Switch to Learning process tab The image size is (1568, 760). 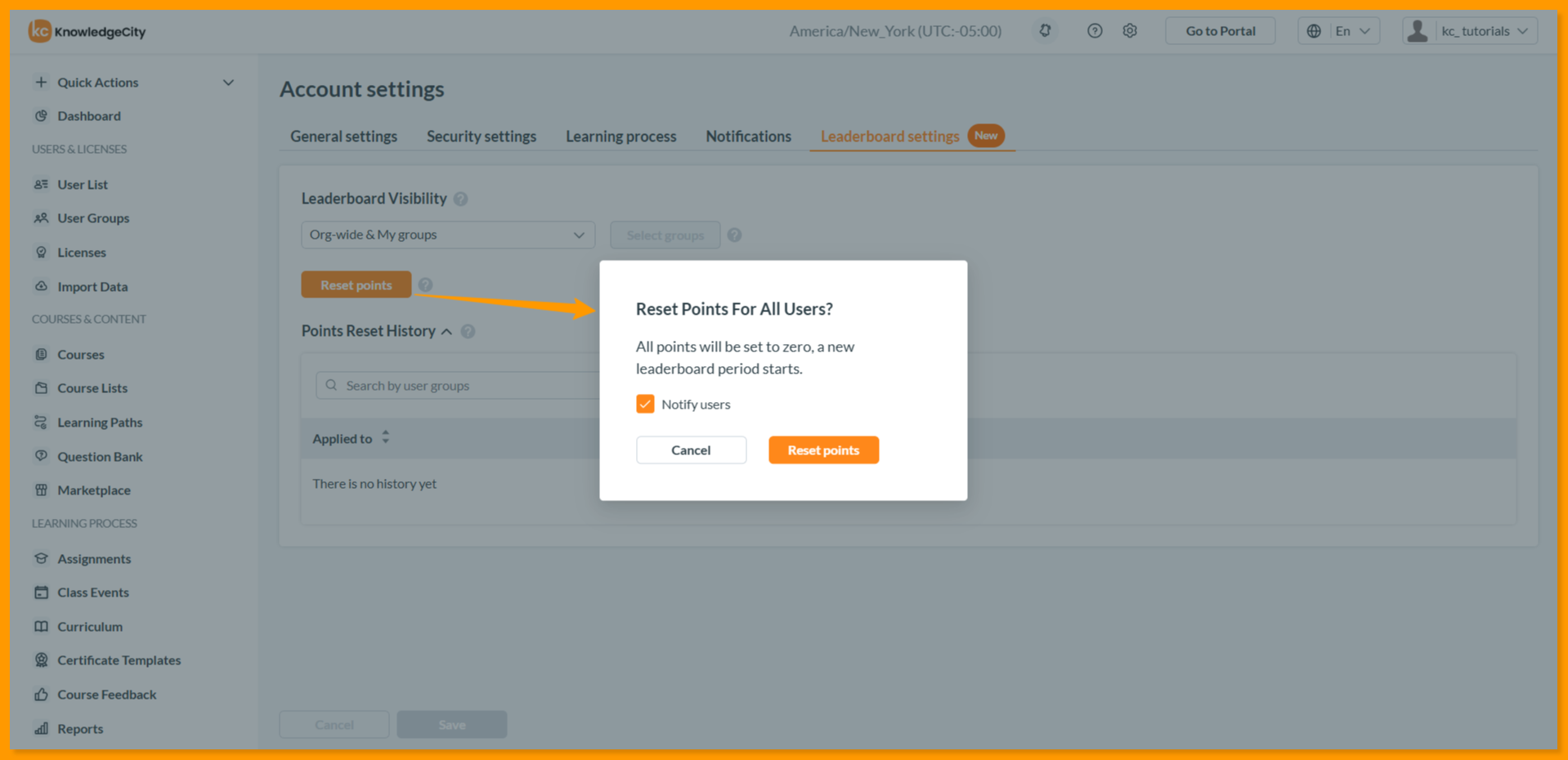coord(621,136)
